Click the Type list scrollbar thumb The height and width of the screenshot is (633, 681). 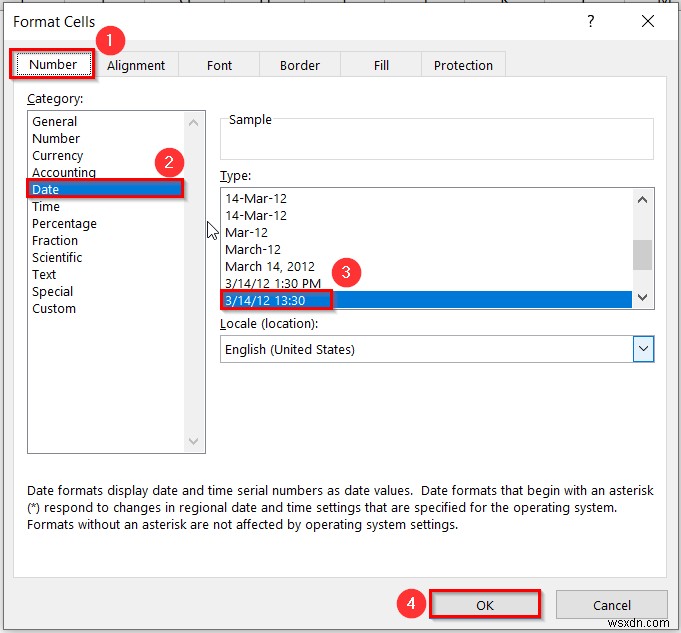tap(642, 255)
